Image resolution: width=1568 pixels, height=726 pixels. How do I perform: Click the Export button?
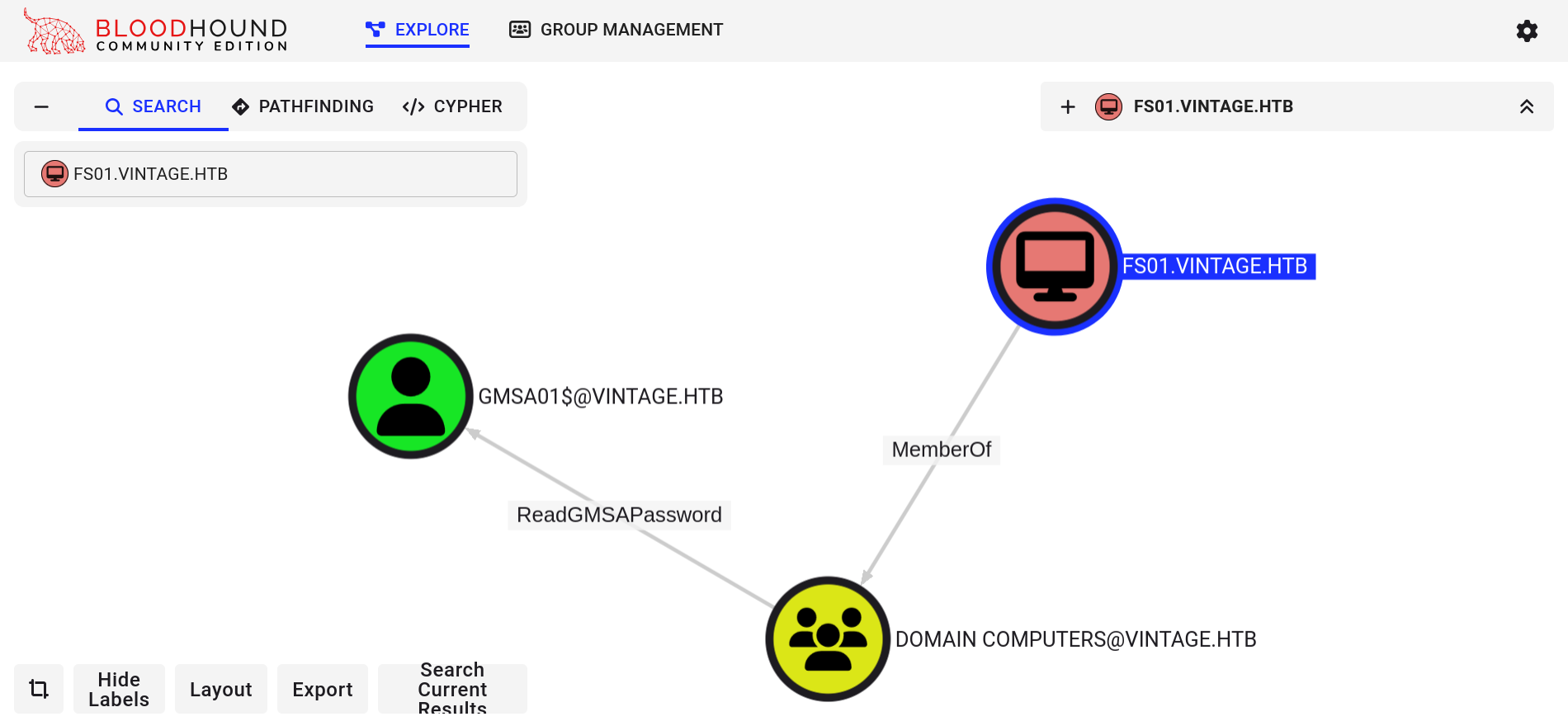323,689
